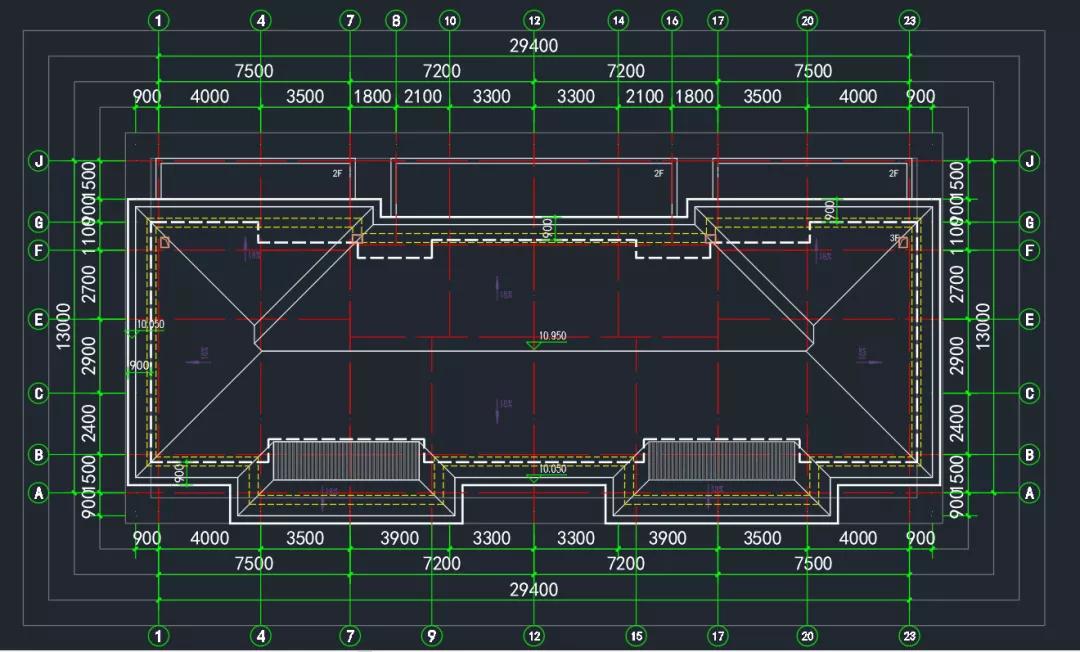This screenshot has width=1080, height=652.
Task: Select left-side axis bubble J
Action: tap(39, 161)
